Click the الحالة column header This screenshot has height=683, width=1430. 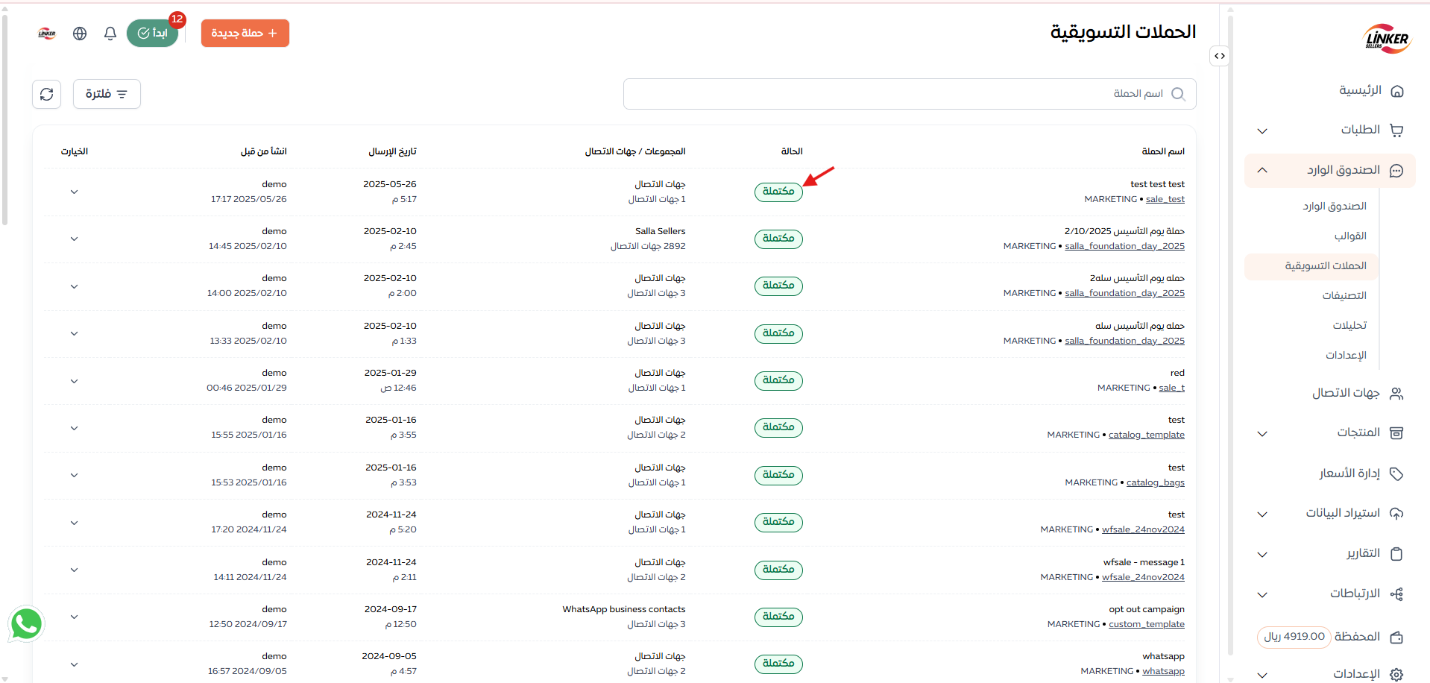pos(792,152)
